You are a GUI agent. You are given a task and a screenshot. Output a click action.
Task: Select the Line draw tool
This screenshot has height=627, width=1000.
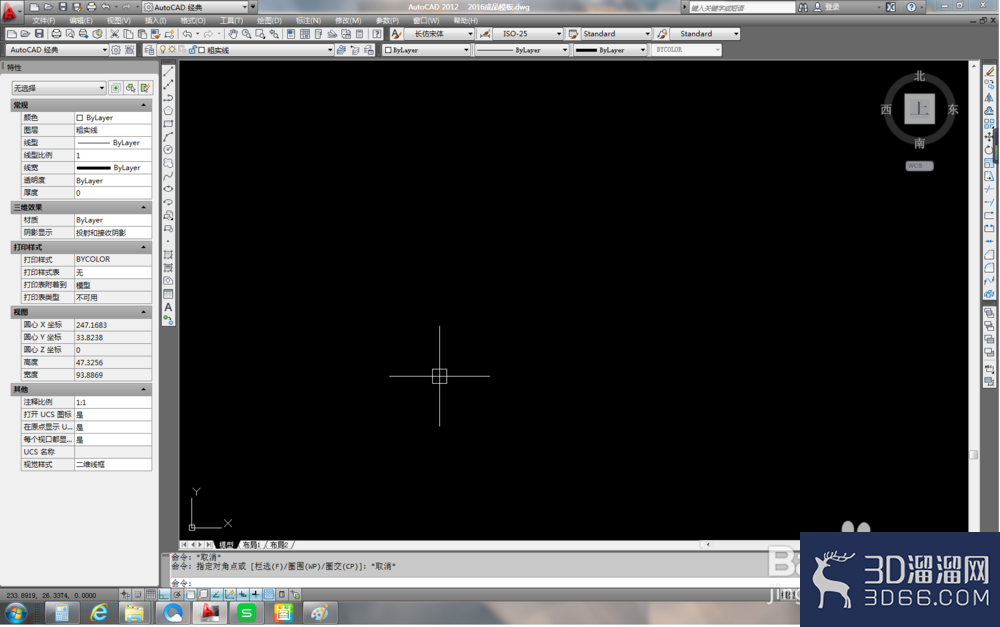coord(168,71)
